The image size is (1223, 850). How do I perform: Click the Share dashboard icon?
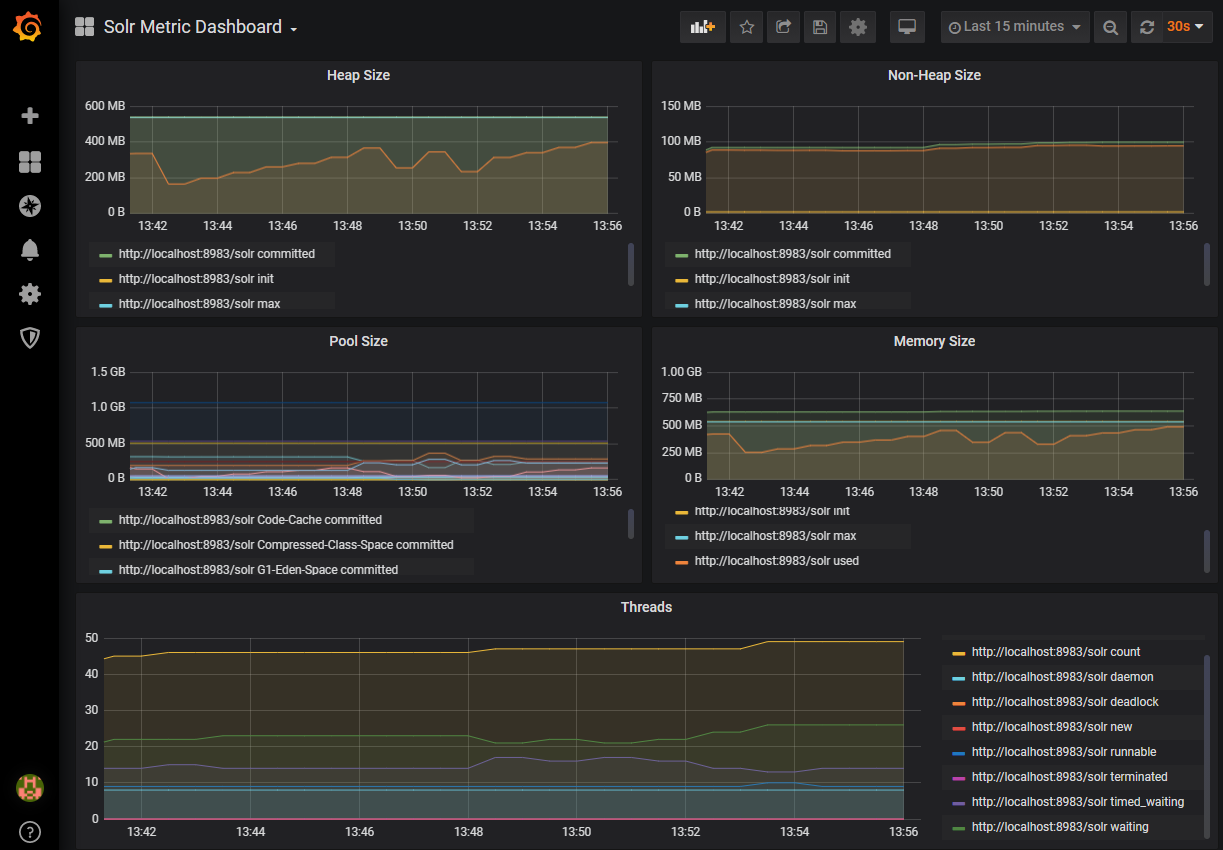[x=783, y=27]
